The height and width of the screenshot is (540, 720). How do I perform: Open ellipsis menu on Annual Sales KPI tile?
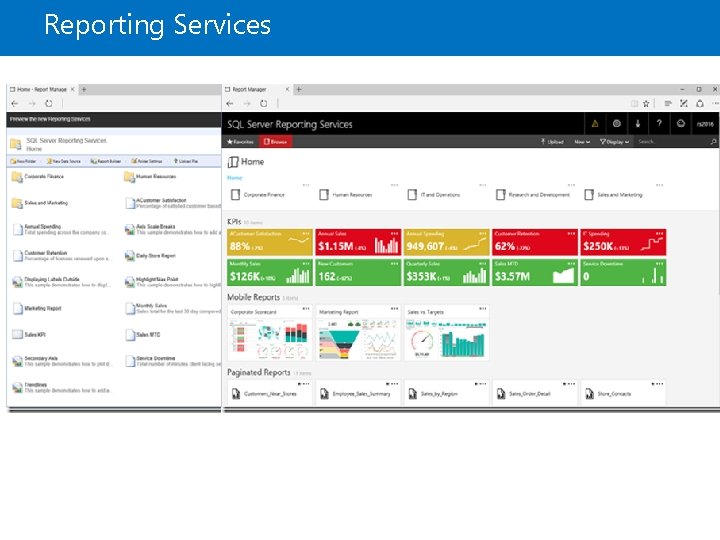pyautogui.click(x=394, y=234)
